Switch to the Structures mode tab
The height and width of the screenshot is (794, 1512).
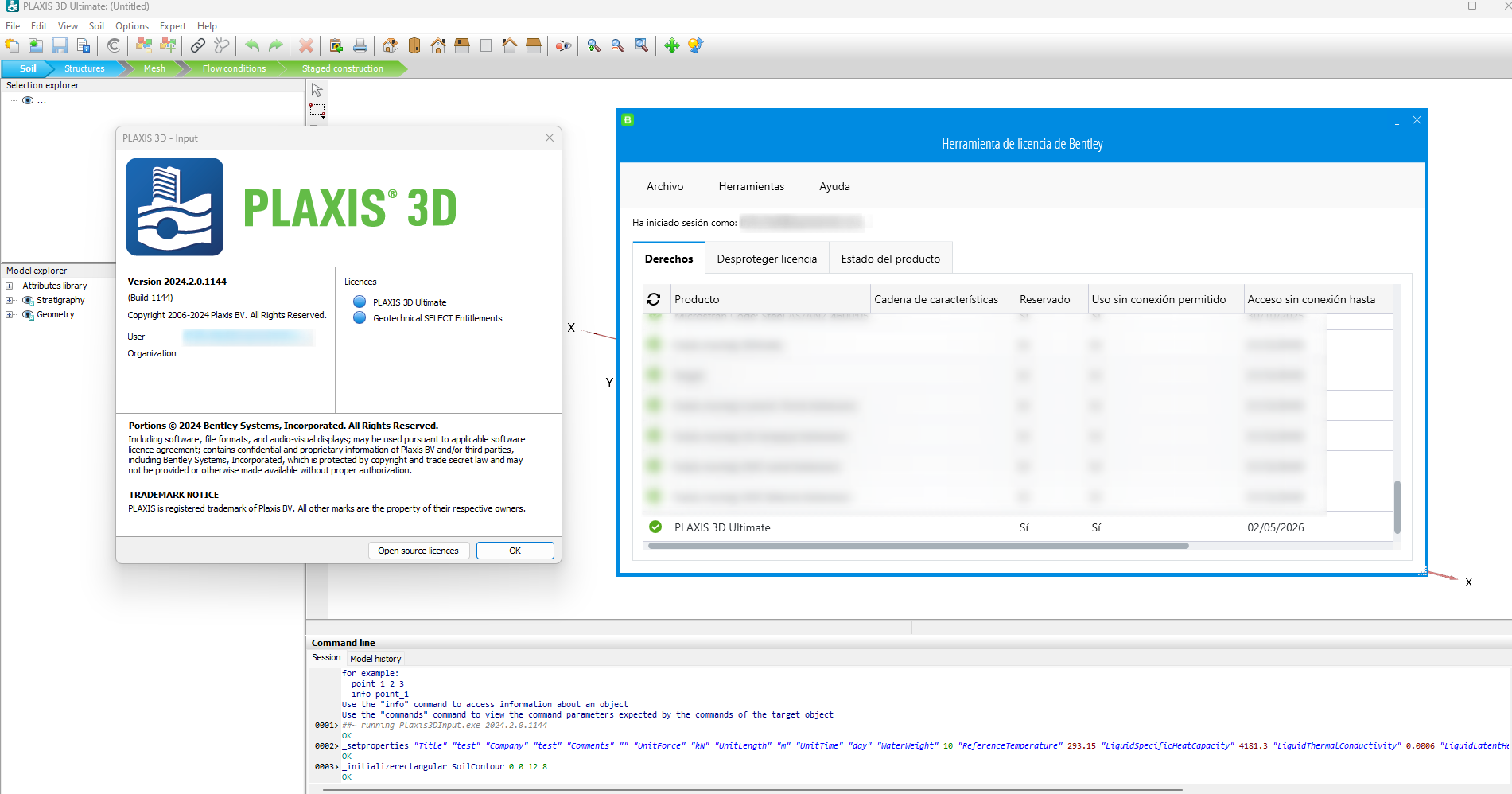click(x=84, y=68)
